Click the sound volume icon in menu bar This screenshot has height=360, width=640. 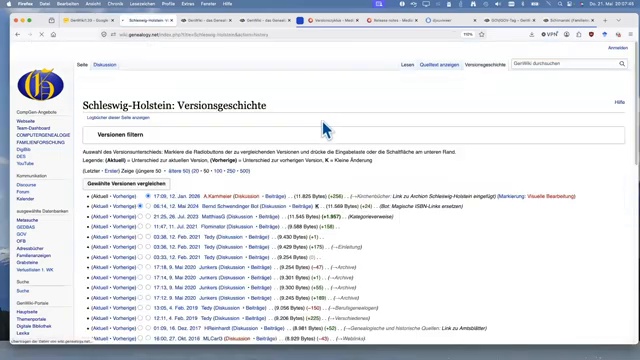point(498,4)
